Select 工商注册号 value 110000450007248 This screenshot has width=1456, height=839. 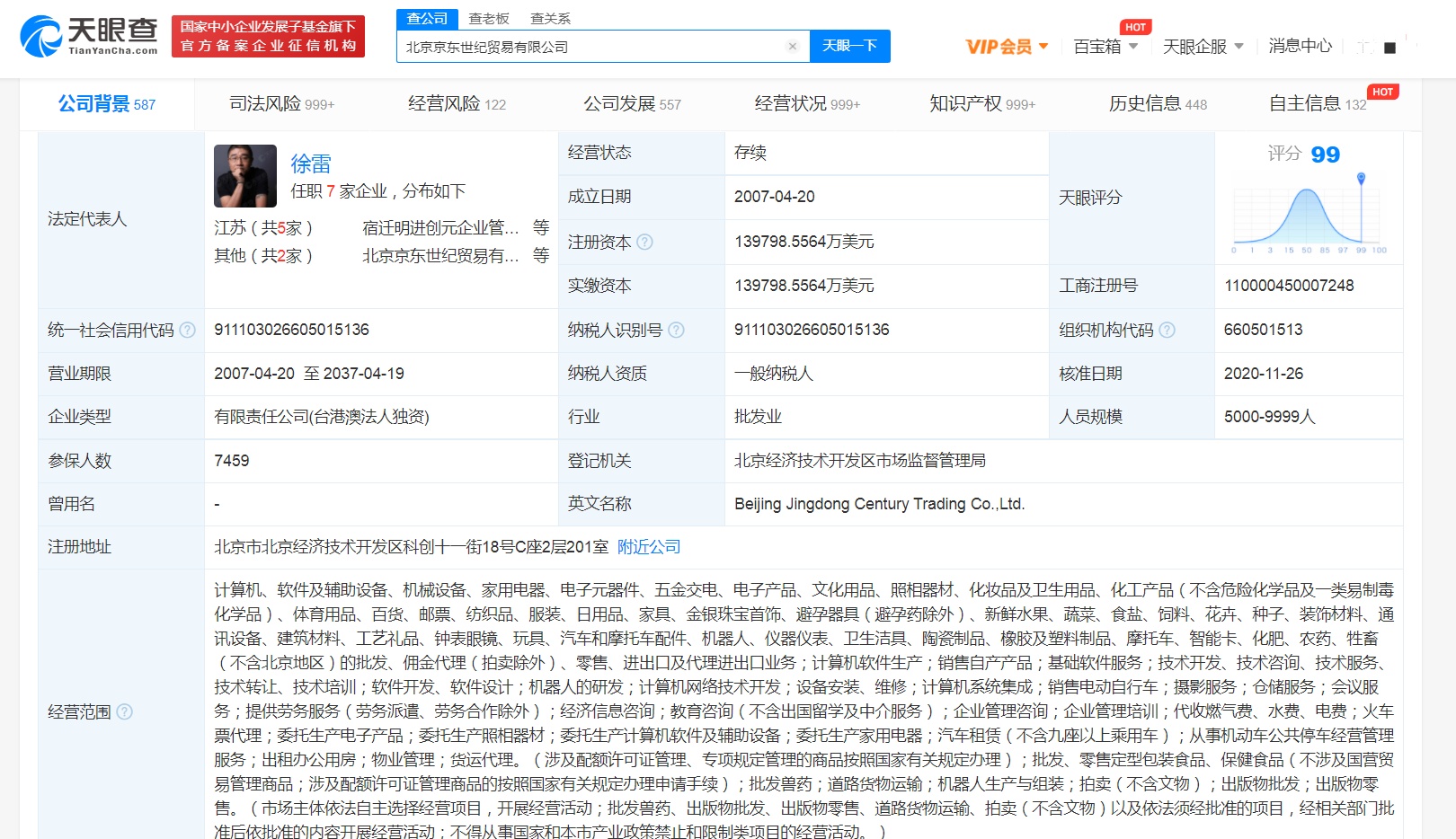(1288, 286)
